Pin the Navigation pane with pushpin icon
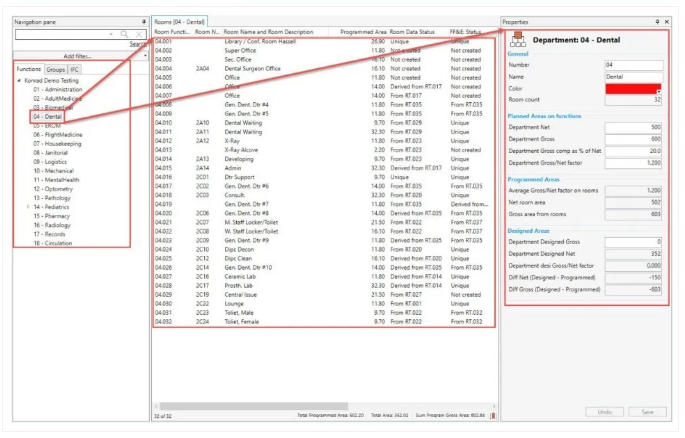The image size is (685, 438). (144, 22)
